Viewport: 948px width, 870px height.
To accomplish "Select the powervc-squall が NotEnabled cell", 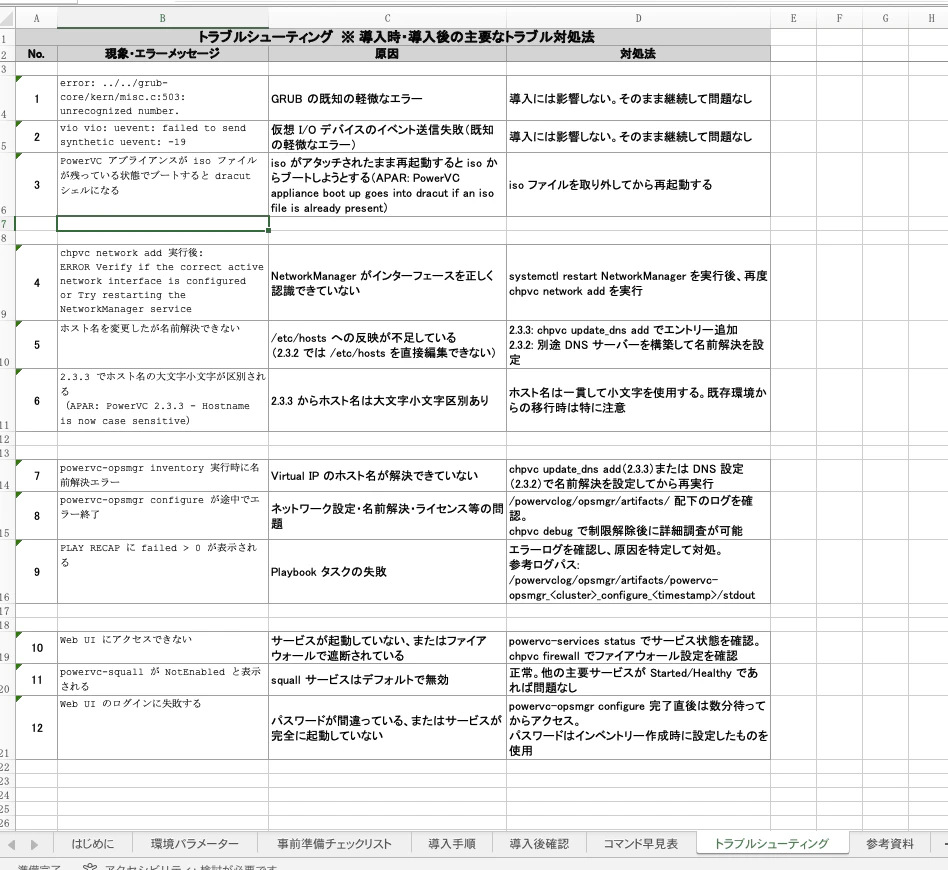I will point(163,680).
